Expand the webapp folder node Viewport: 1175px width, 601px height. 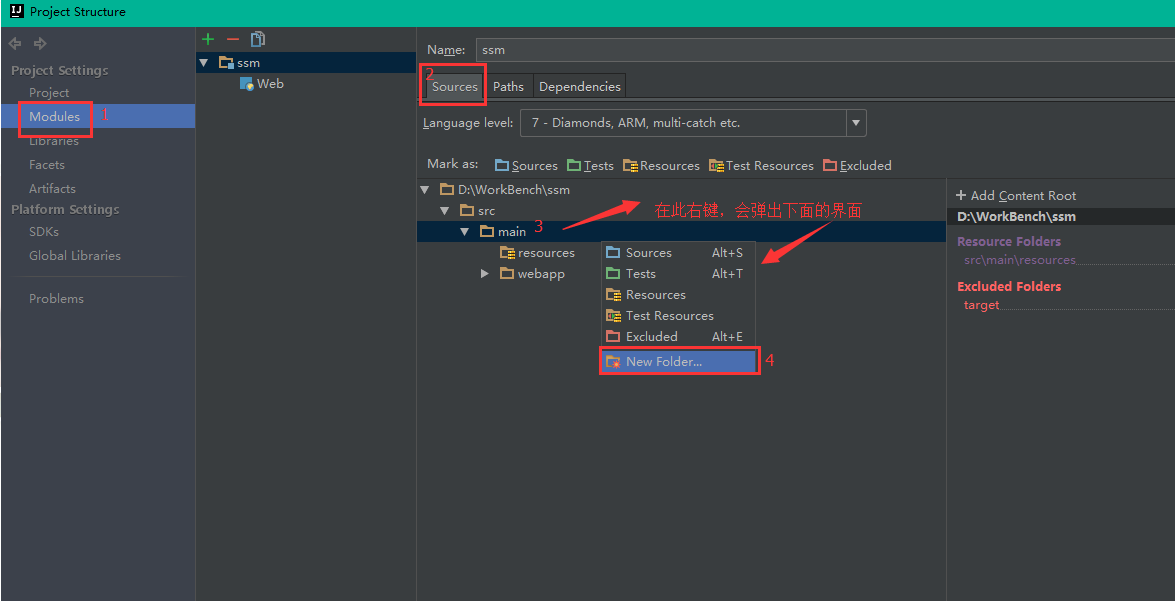[486, 274]
